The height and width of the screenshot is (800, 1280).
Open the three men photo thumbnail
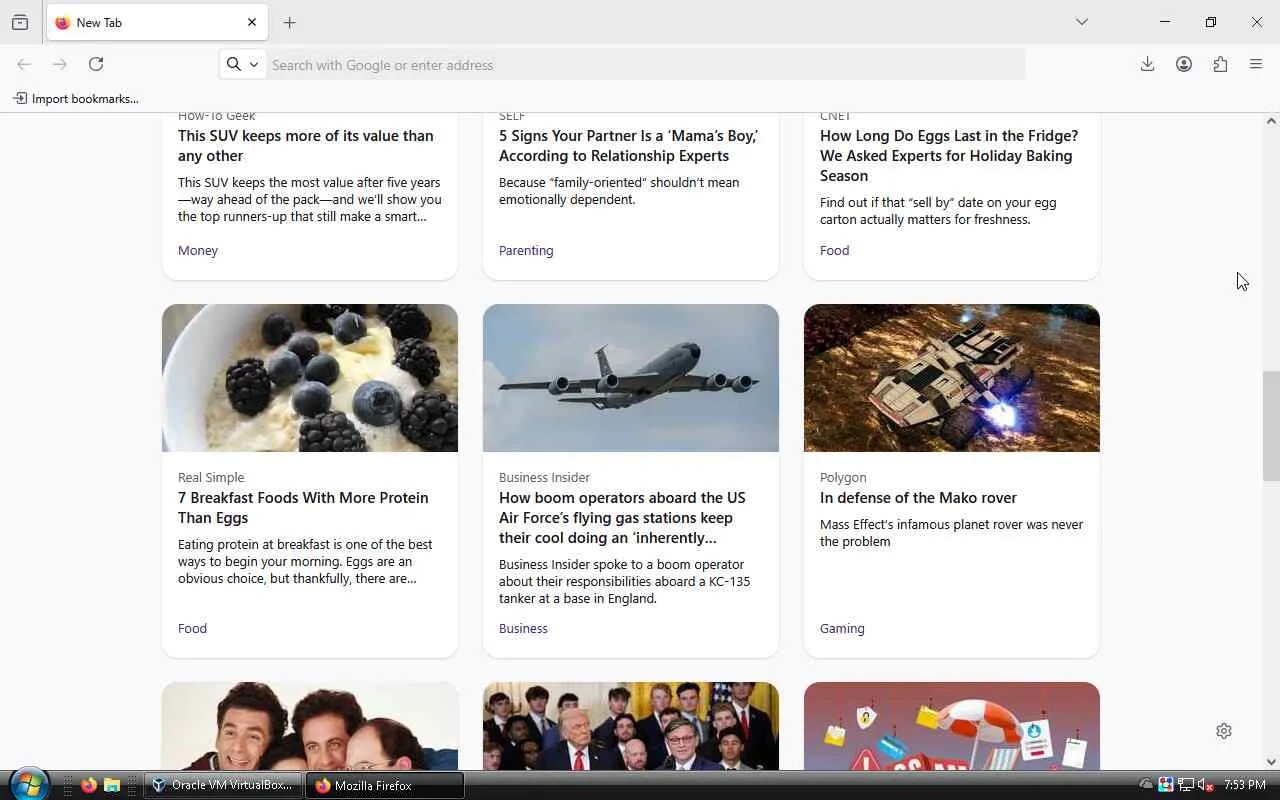pyautogui.click(x=310, y=726)
